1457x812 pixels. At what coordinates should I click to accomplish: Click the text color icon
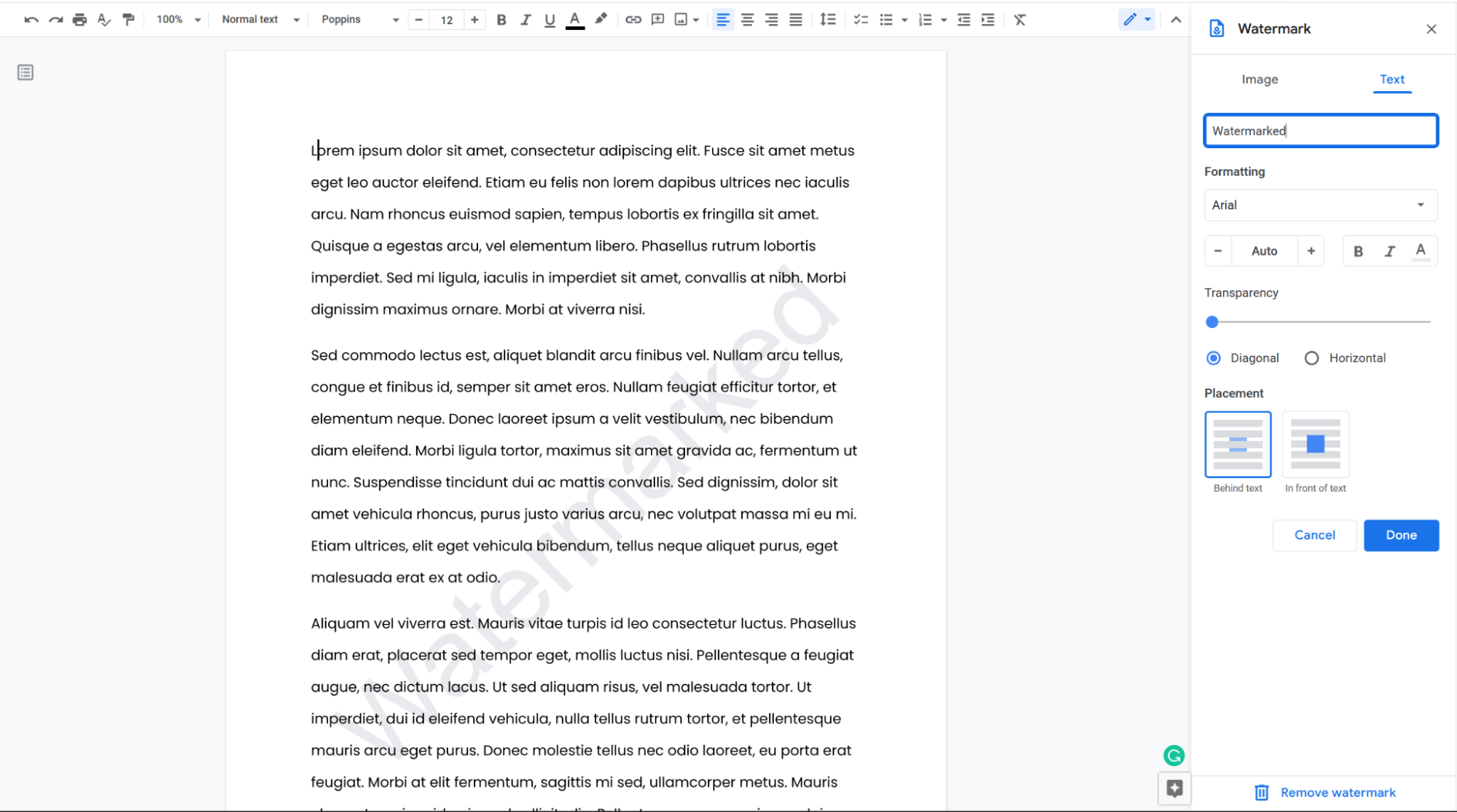[x=575, y=19]
